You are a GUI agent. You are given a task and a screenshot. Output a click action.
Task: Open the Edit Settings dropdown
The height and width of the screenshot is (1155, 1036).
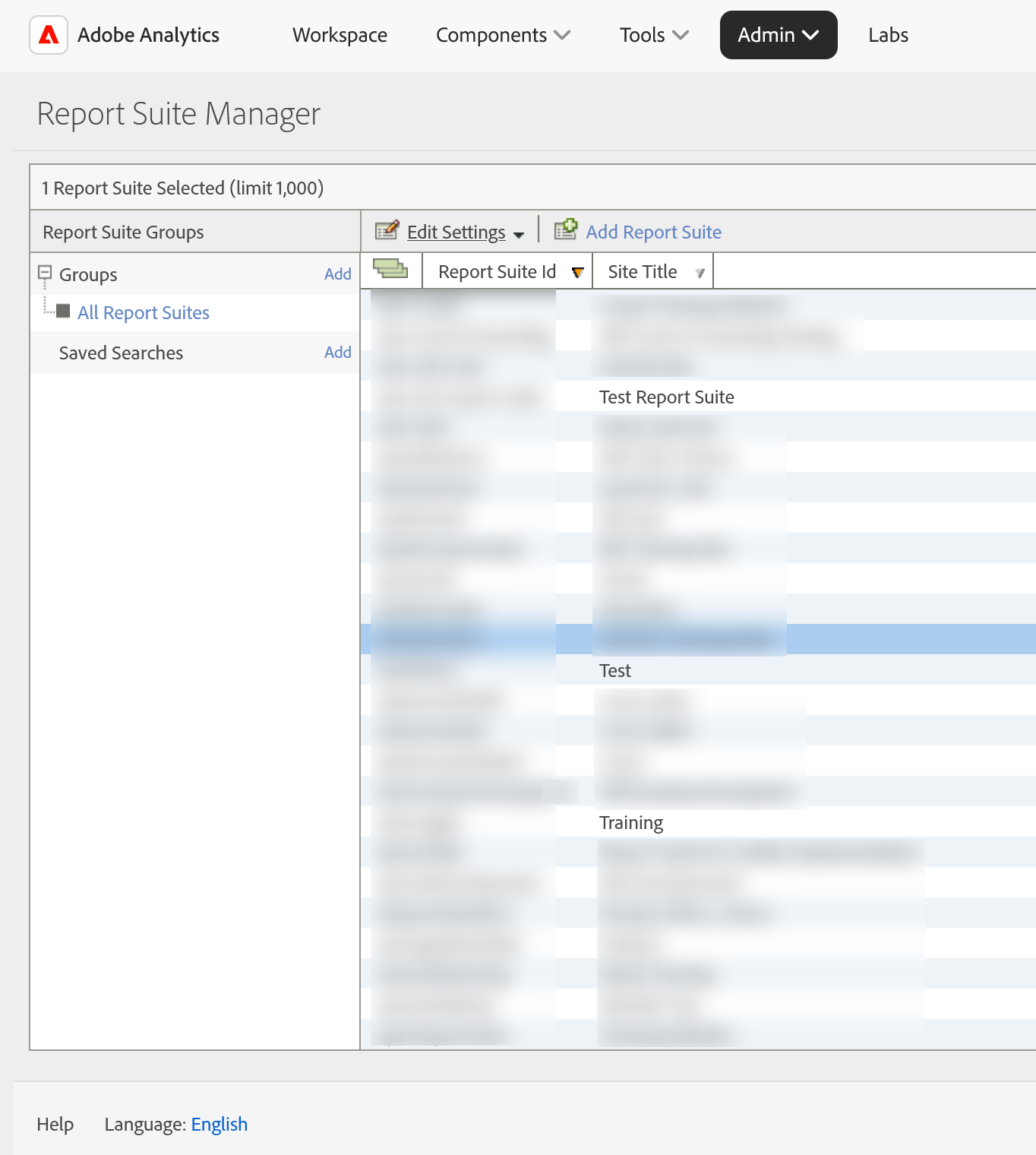coord(465,232)
